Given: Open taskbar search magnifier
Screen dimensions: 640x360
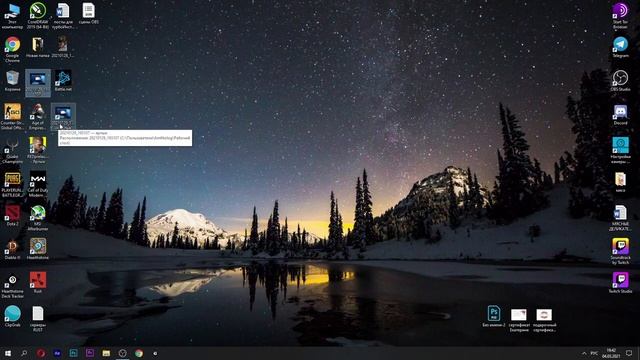Looking at the screenshot, I should click(24, 353).
